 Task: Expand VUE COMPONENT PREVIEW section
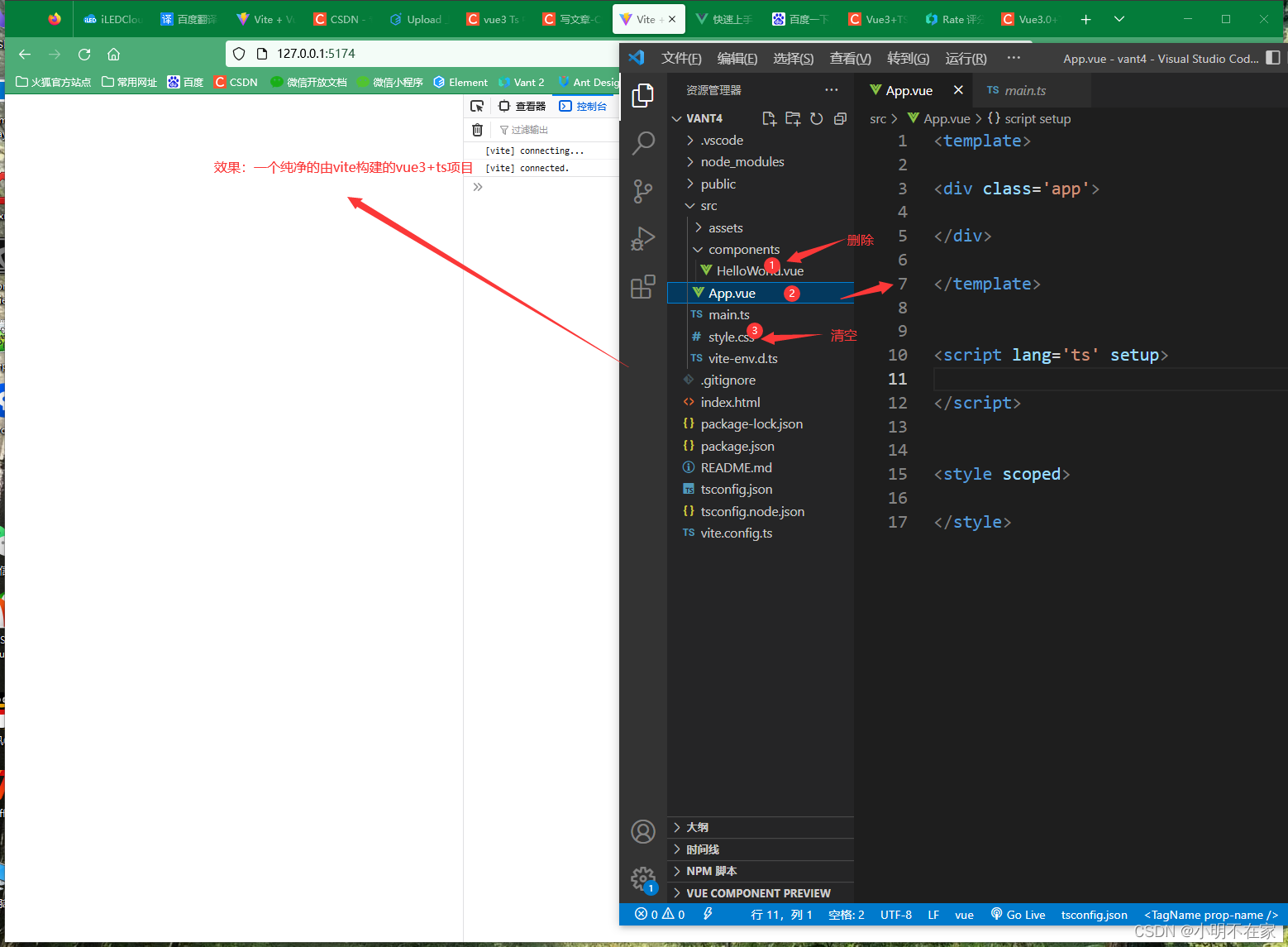pyautogui.click(x=761, y=893)
